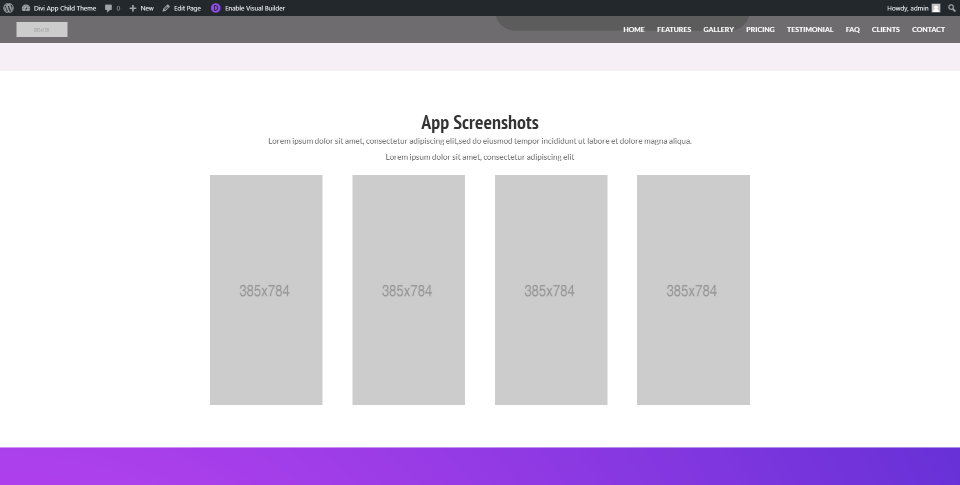Navigate to CLIENTS menu item

(885, 29)
